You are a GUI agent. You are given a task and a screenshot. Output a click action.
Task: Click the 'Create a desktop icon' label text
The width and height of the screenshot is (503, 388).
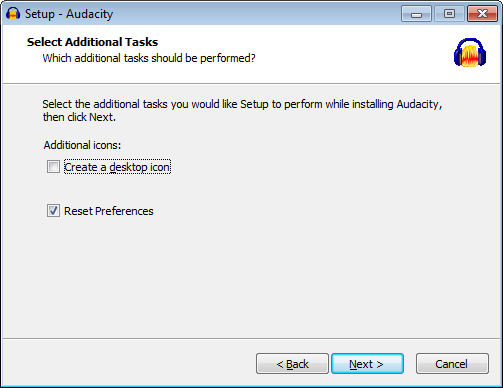coord(117,167)
